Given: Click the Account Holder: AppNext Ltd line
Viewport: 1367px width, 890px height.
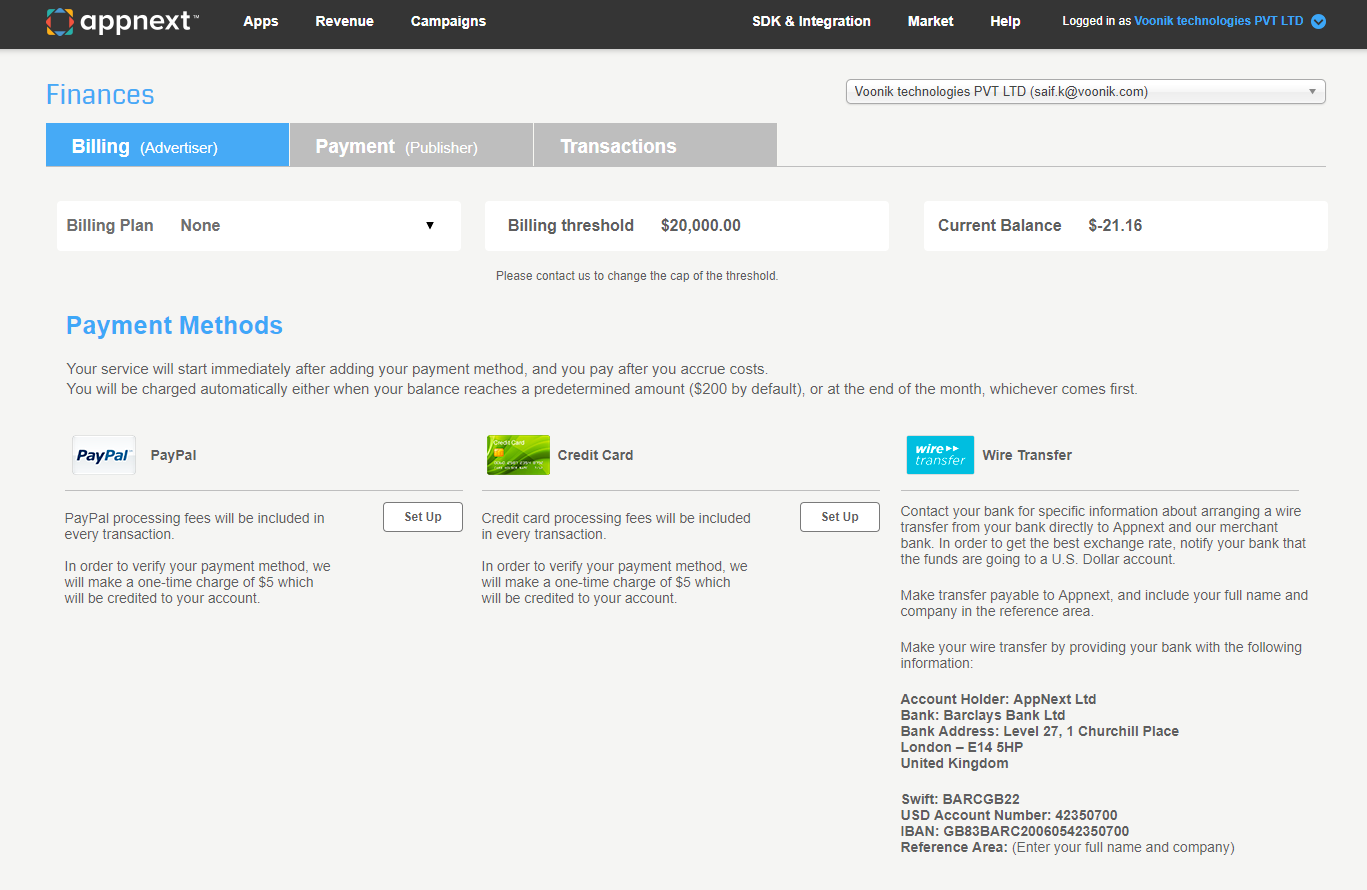Looking at the screenshot, I should point(998,699).
